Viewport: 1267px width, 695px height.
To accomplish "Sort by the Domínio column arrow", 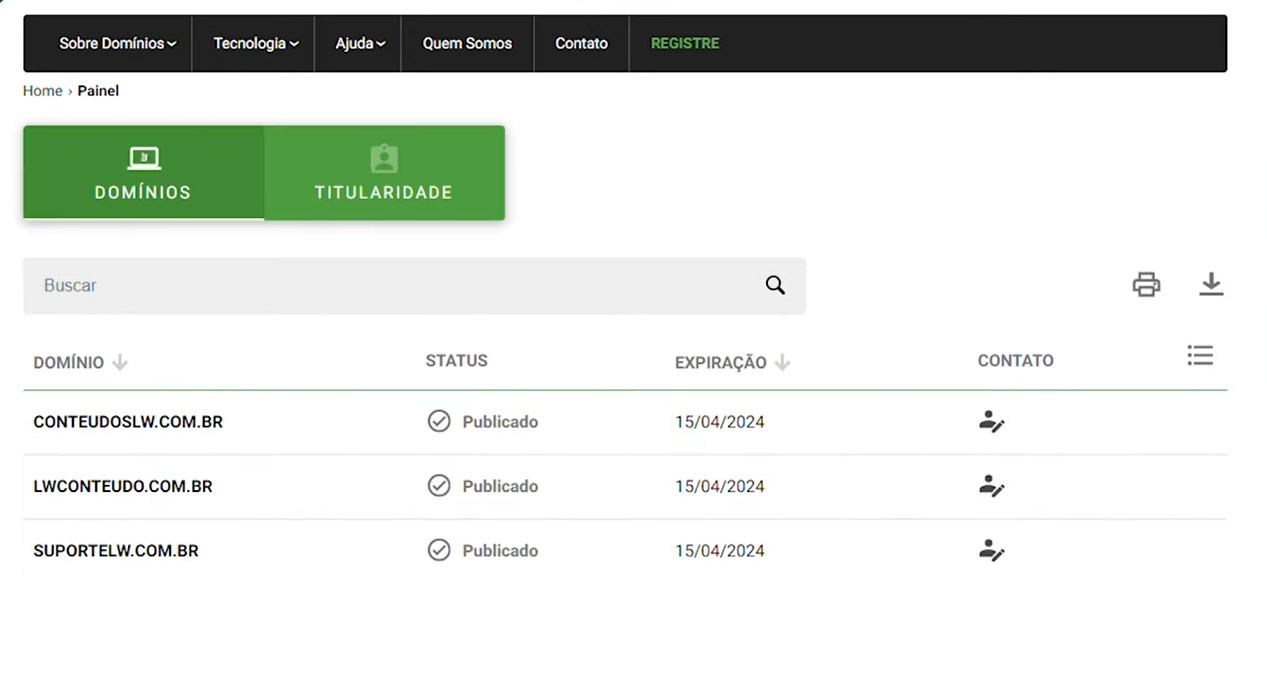I will (120, 362).
